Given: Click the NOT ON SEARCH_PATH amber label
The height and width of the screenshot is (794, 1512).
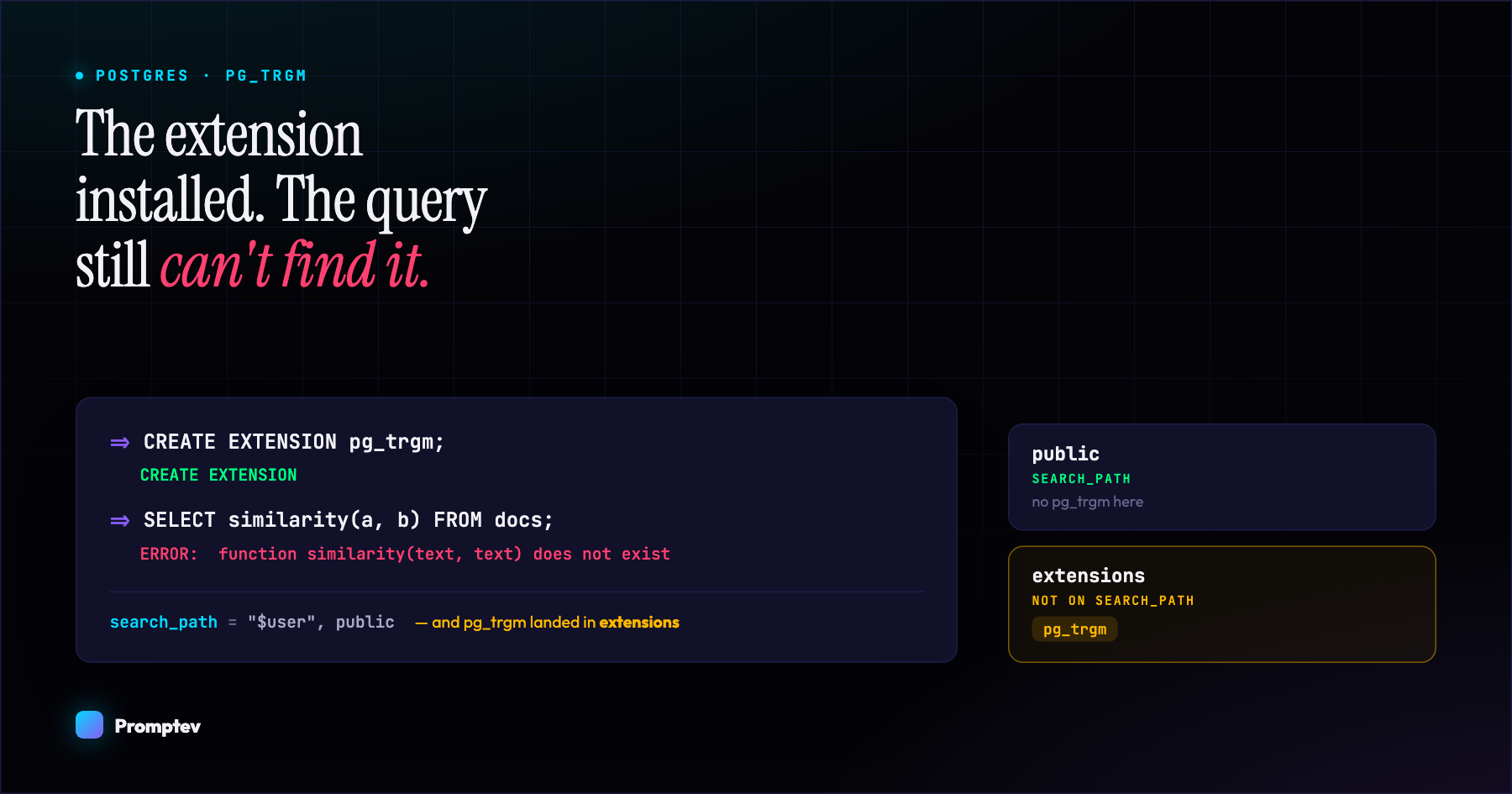Looking at the screenshot, I should pos(1113,601).
